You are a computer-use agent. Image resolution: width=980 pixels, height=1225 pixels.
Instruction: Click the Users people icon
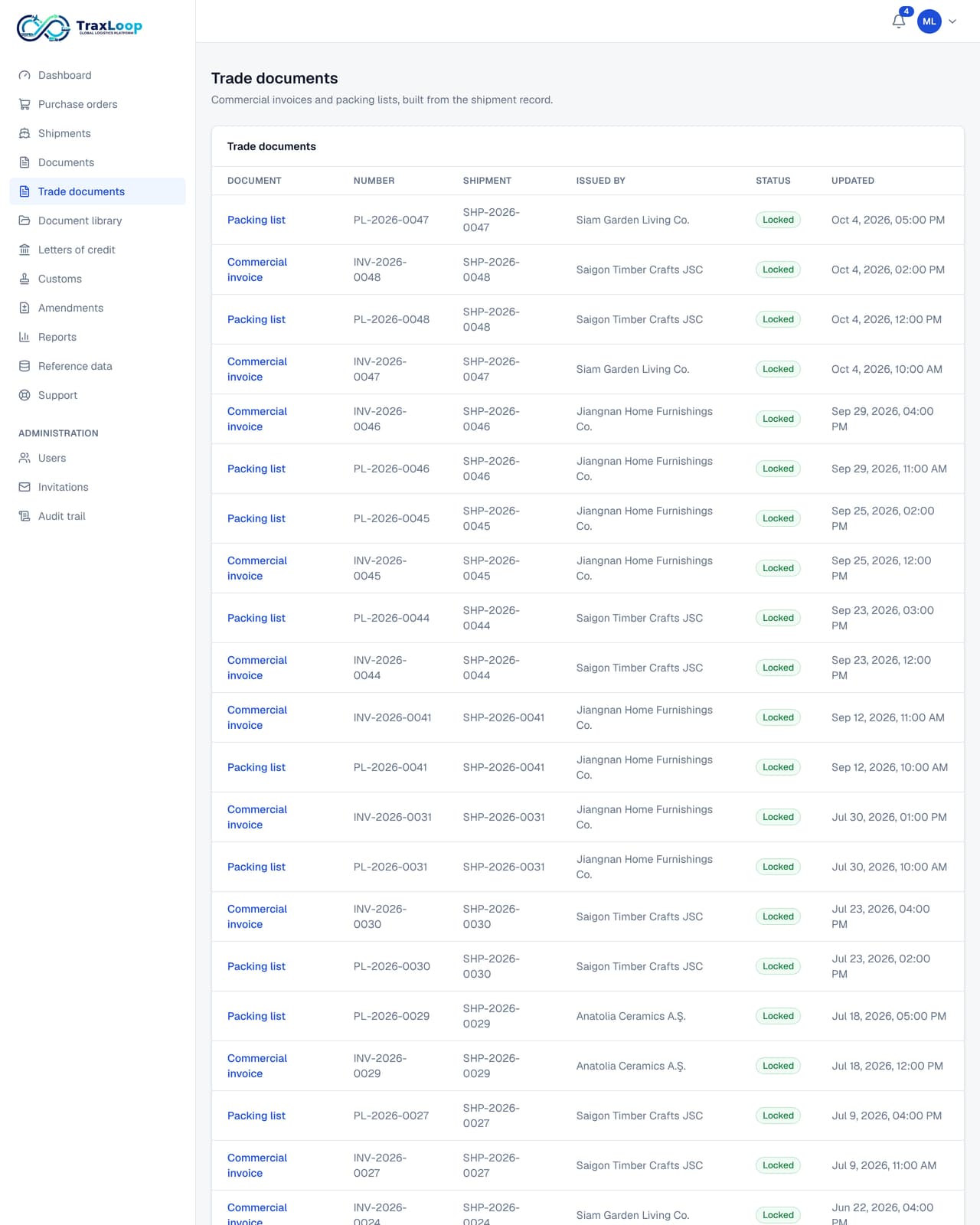(24, 458)
